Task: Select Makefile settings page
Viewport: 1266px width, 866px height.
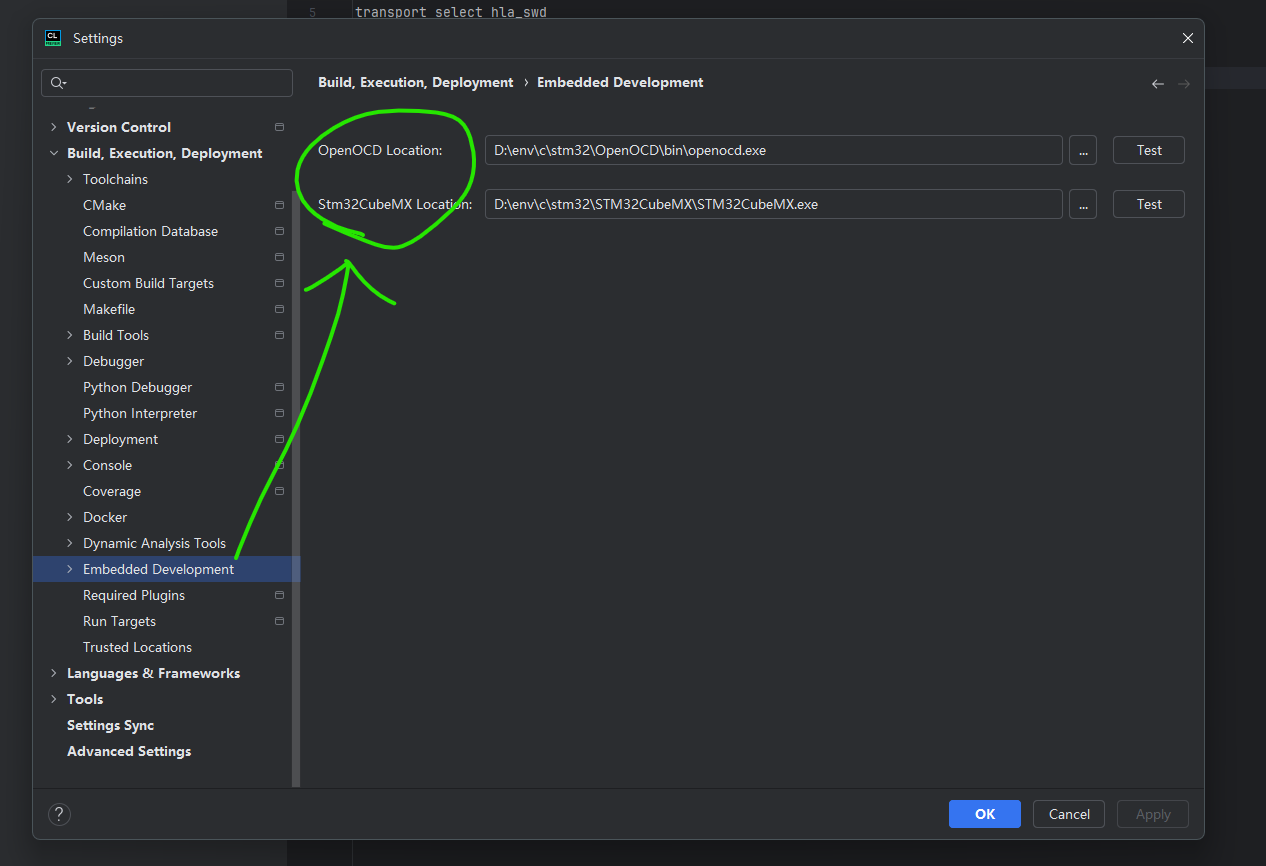Action: (x=109, y=309)
